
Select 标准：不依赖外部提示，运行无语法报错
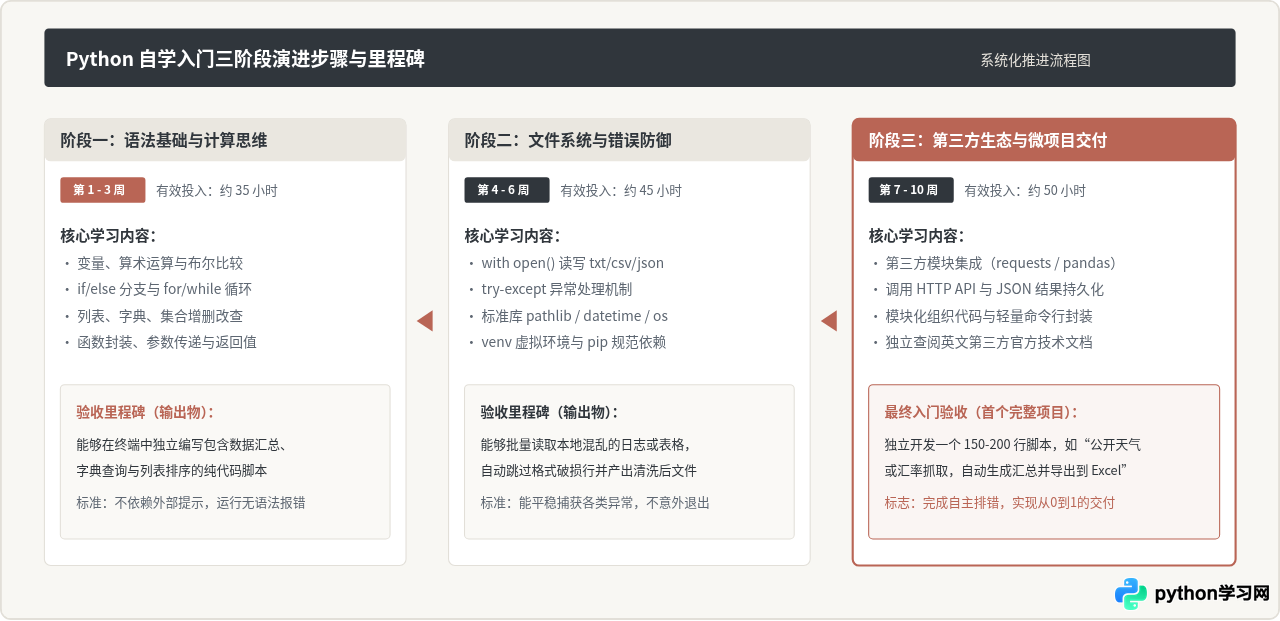(191, 503)
